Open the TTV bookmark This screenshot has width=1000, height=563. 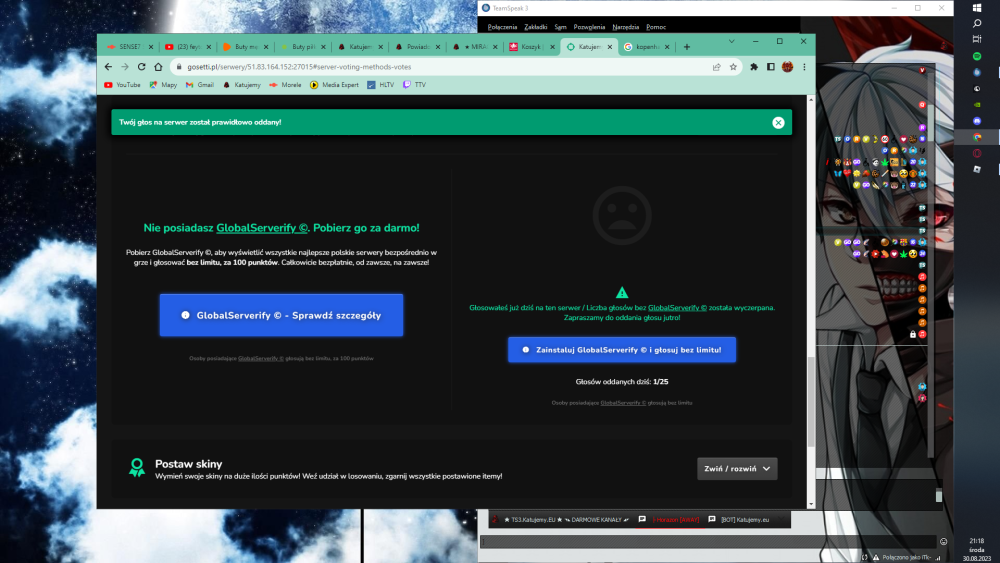(x=415, y=85)
